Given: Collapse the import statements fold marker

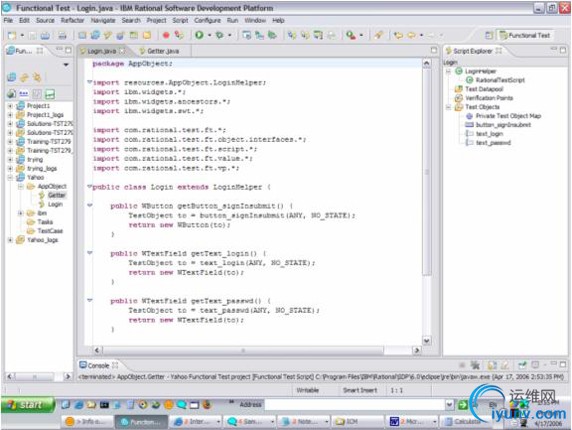Looking at the screenshot, I should 90,82.
